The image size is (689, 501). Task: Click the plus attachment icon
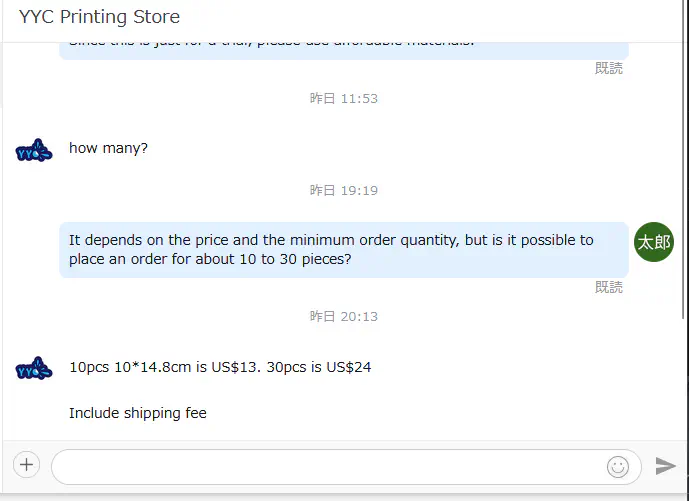pos(26,465)
